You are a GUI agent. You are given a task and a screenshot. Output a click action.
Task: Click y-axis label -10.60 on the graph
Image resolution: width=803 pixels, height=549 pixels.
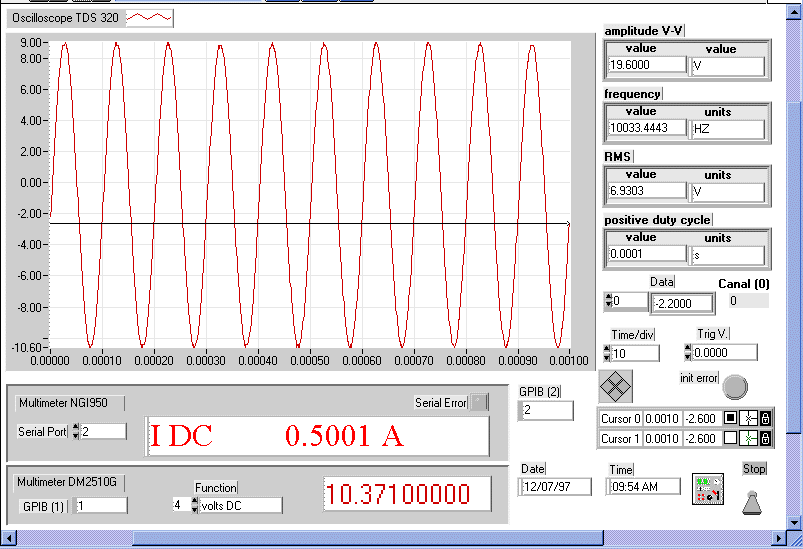click(x=26, y=348)
